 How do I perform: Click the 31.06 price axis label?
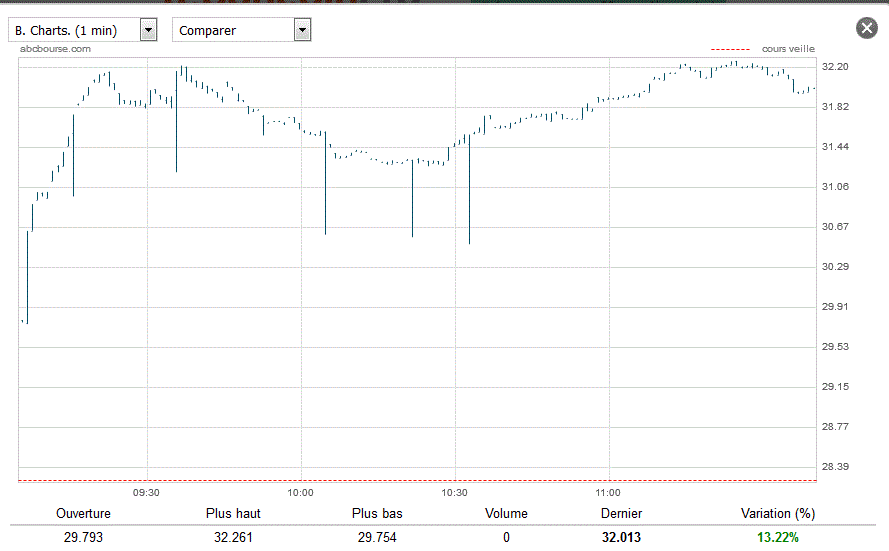(835, 187)
